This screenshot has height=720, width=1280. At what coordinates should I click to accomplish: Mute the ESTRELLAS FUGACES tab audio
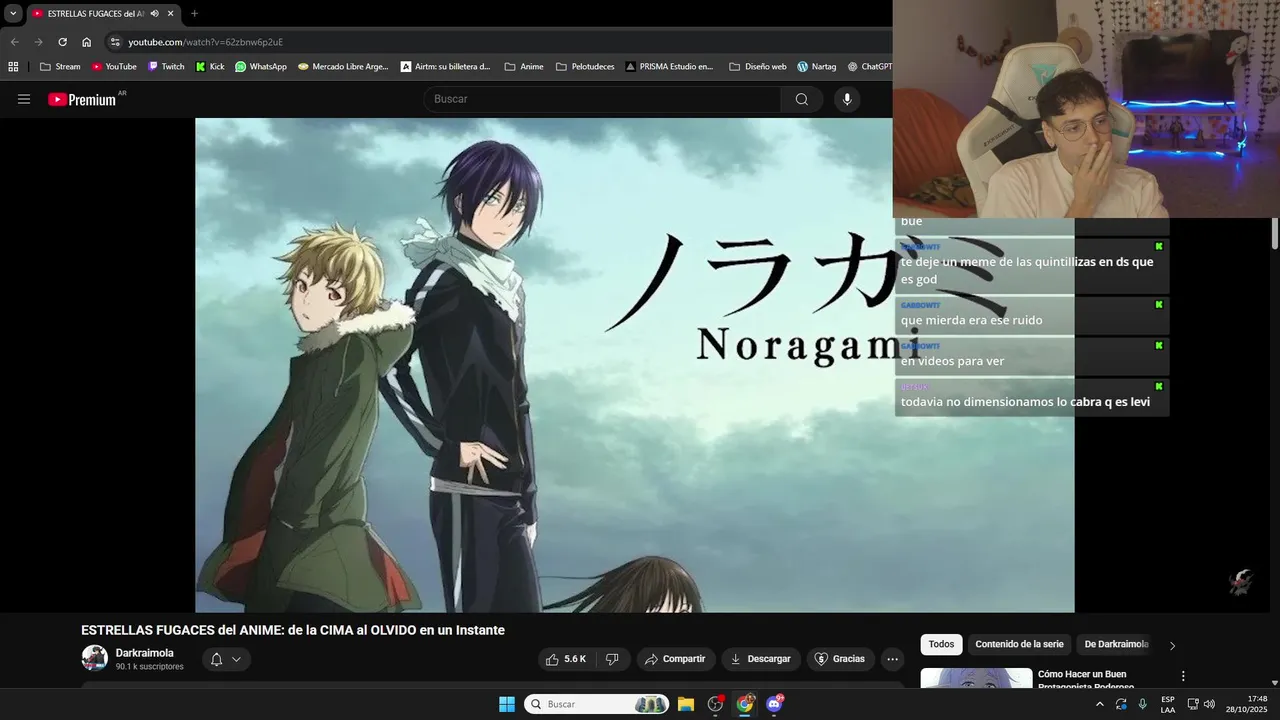(154, 14)
